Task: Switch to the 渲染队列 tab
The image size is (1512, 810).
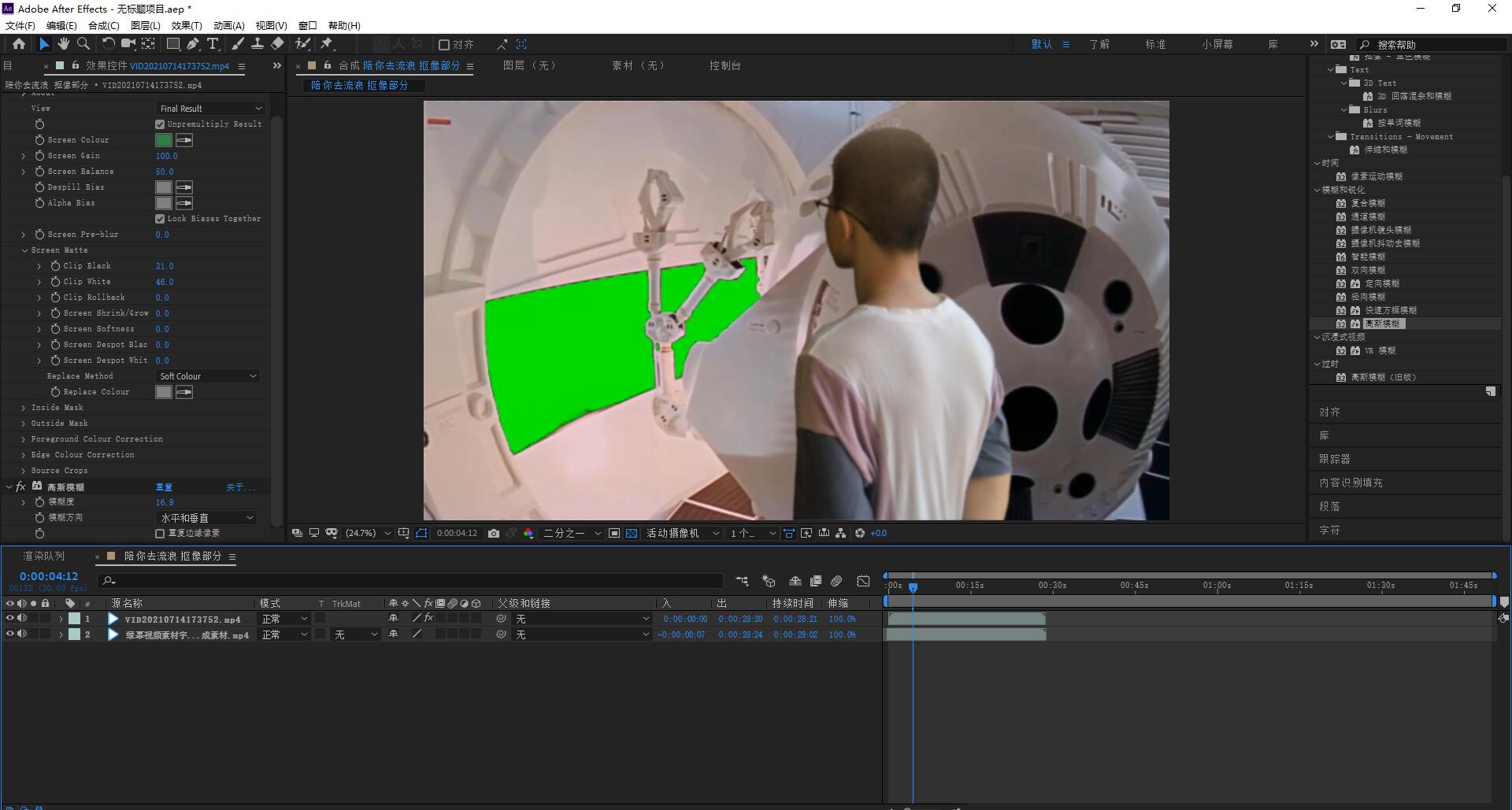Action: tap(44, 556)
